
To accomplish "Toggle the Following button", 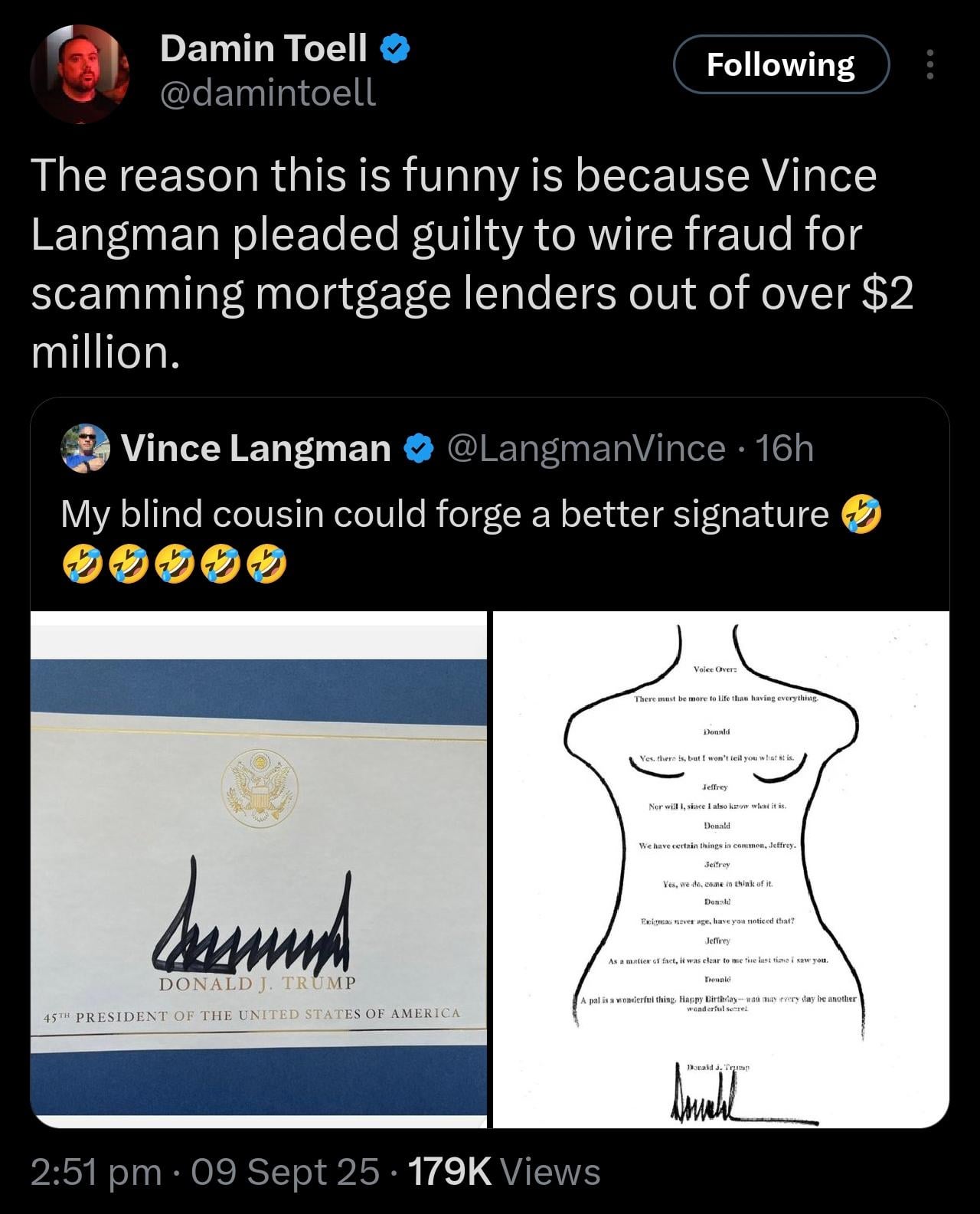I will pos(781,64).
